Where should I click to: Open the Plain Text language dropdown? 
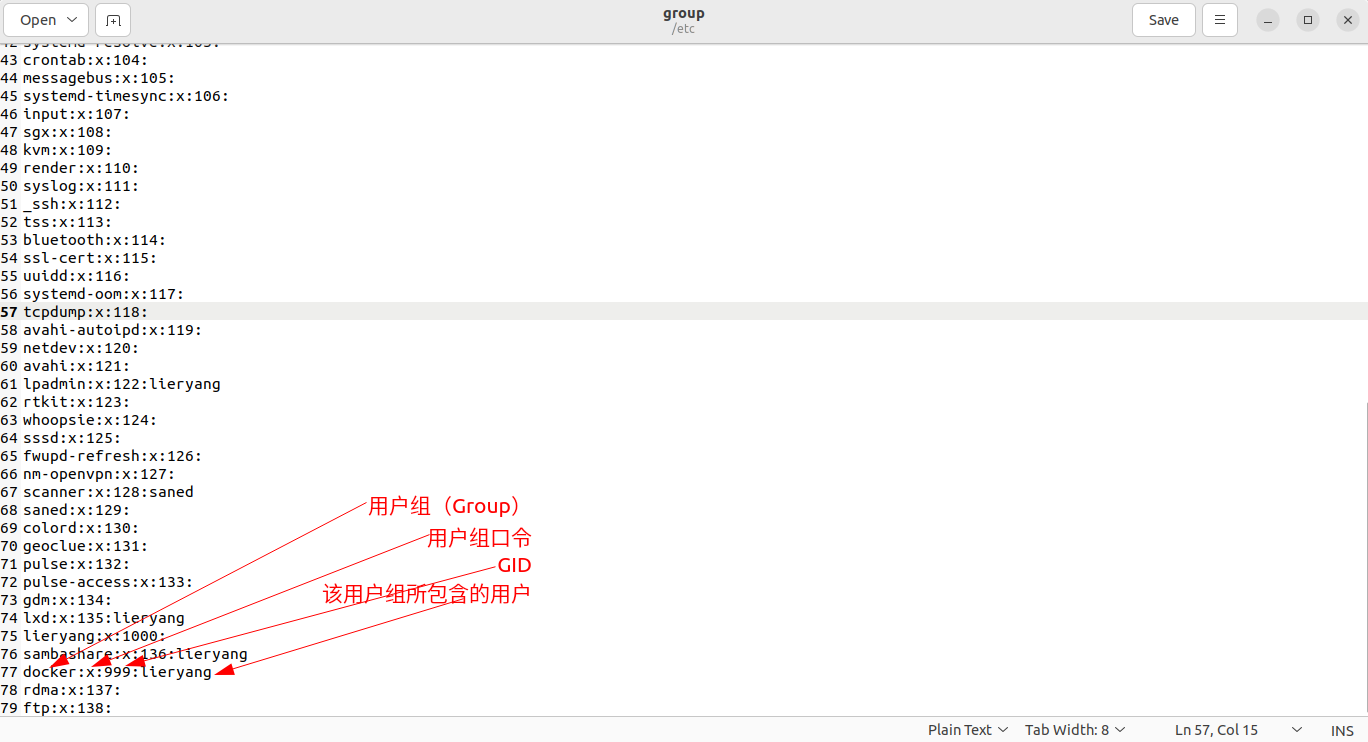[x=968, y=730]
